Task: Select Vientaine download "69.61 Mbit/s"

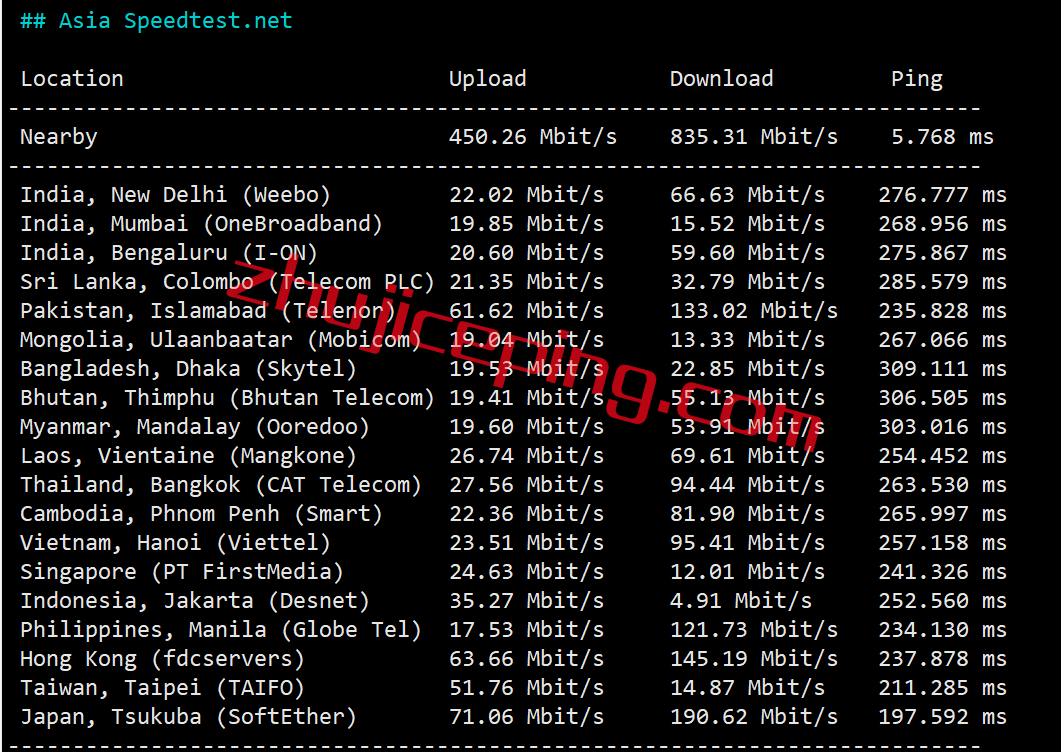Action: [x=748, y=457]
